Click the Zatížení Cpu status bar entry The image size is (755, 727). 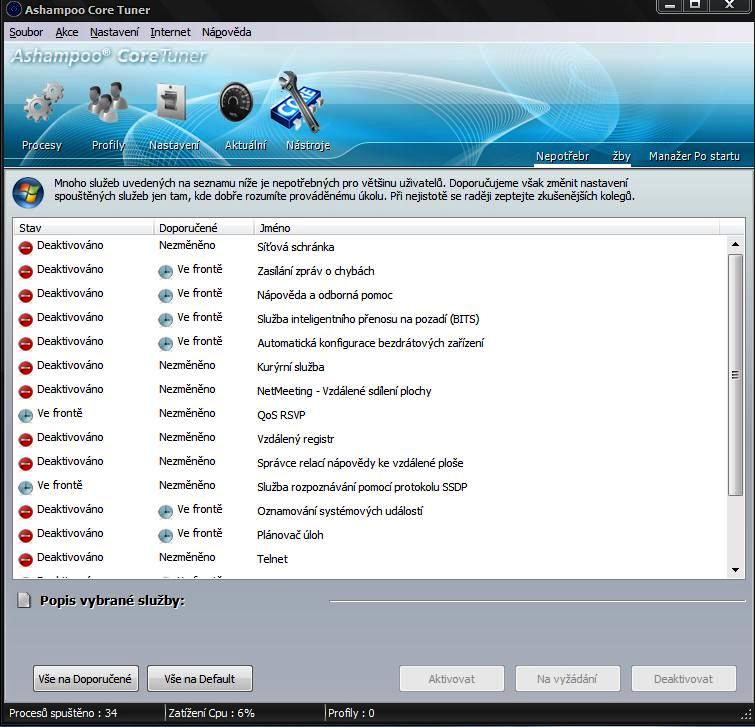pos(211,713)
